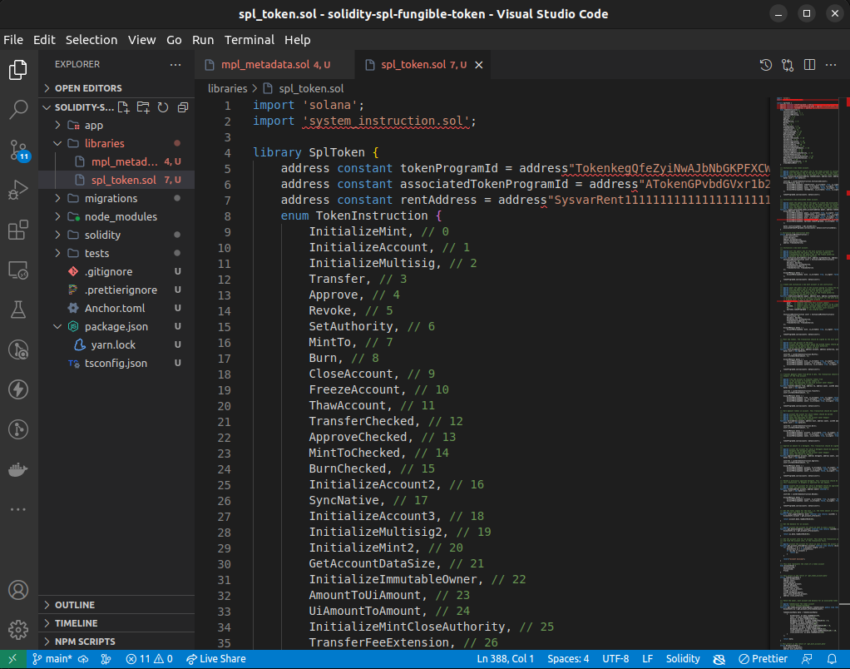Viewport: 850px width, 669px height.
Task: Toggle Prettier formatter in the status bar
Action: click(763, 658)
